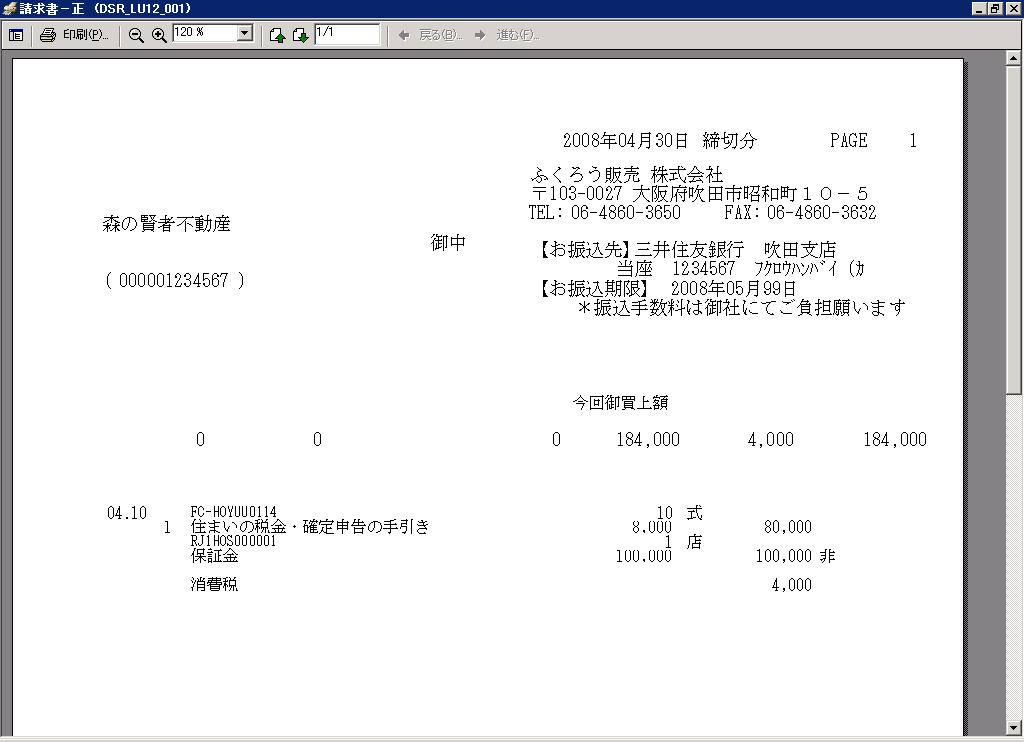Click the account number 1234567

pyautogui.click(x=704, y=268)
